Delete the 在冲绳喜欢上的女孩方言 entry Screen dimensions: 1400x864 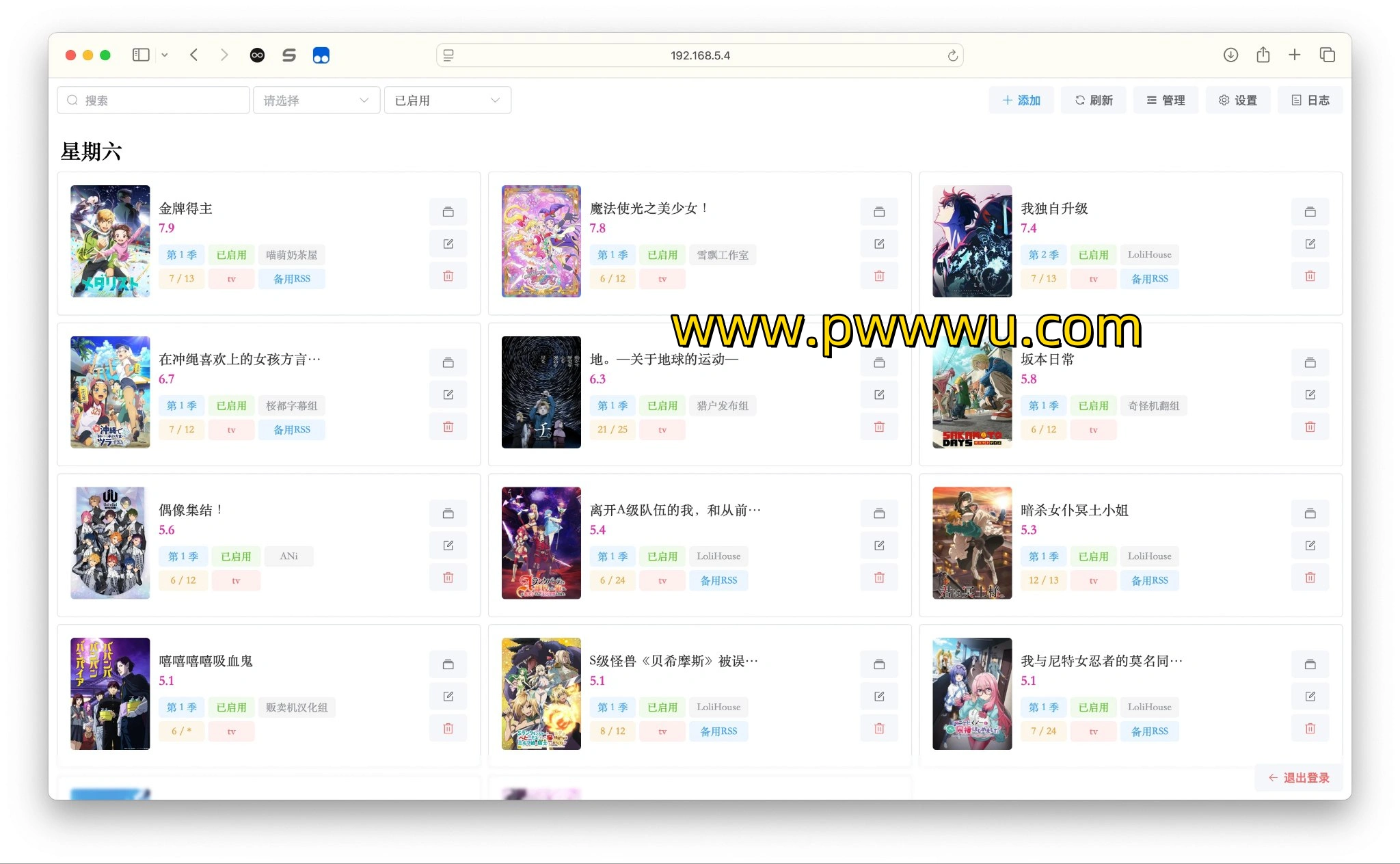(x=448, y=427)
